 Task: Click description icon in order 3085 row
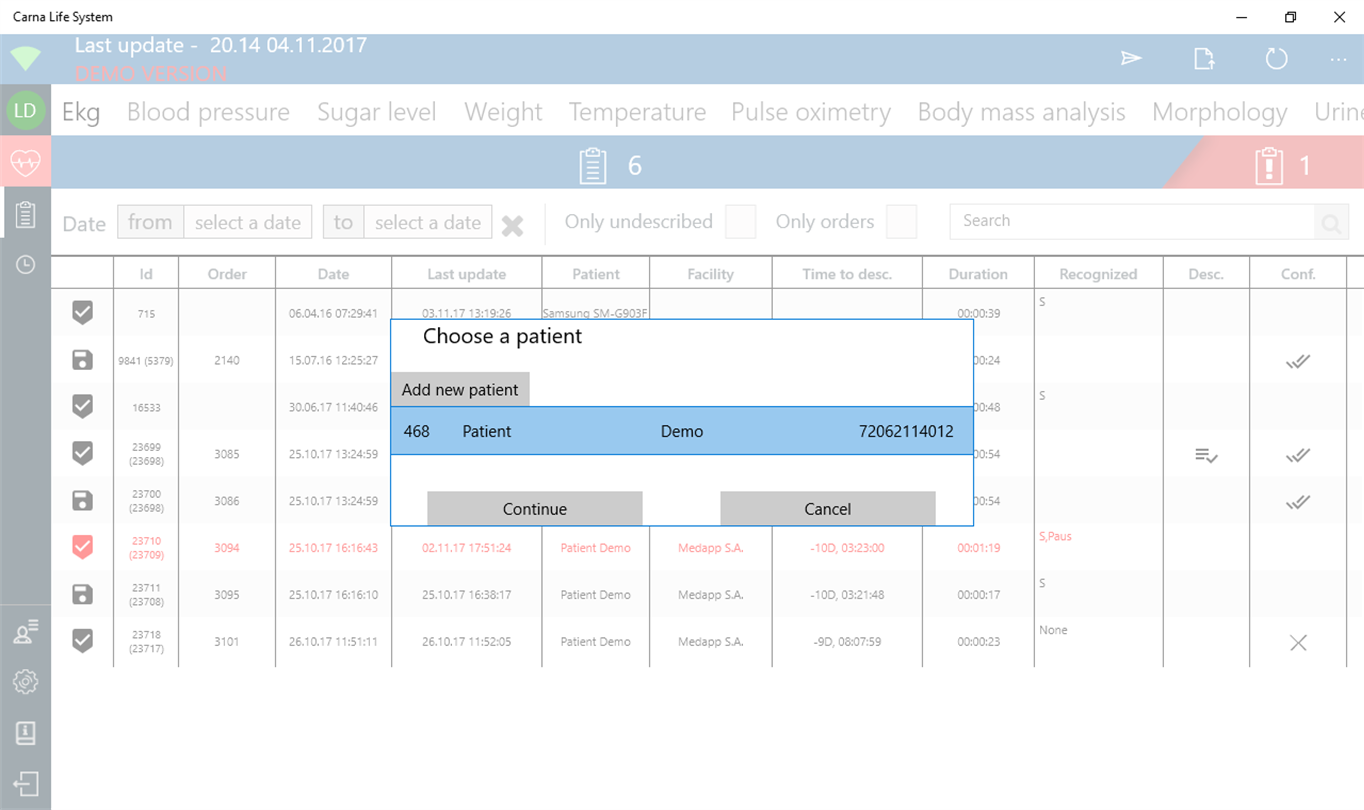1206,456
